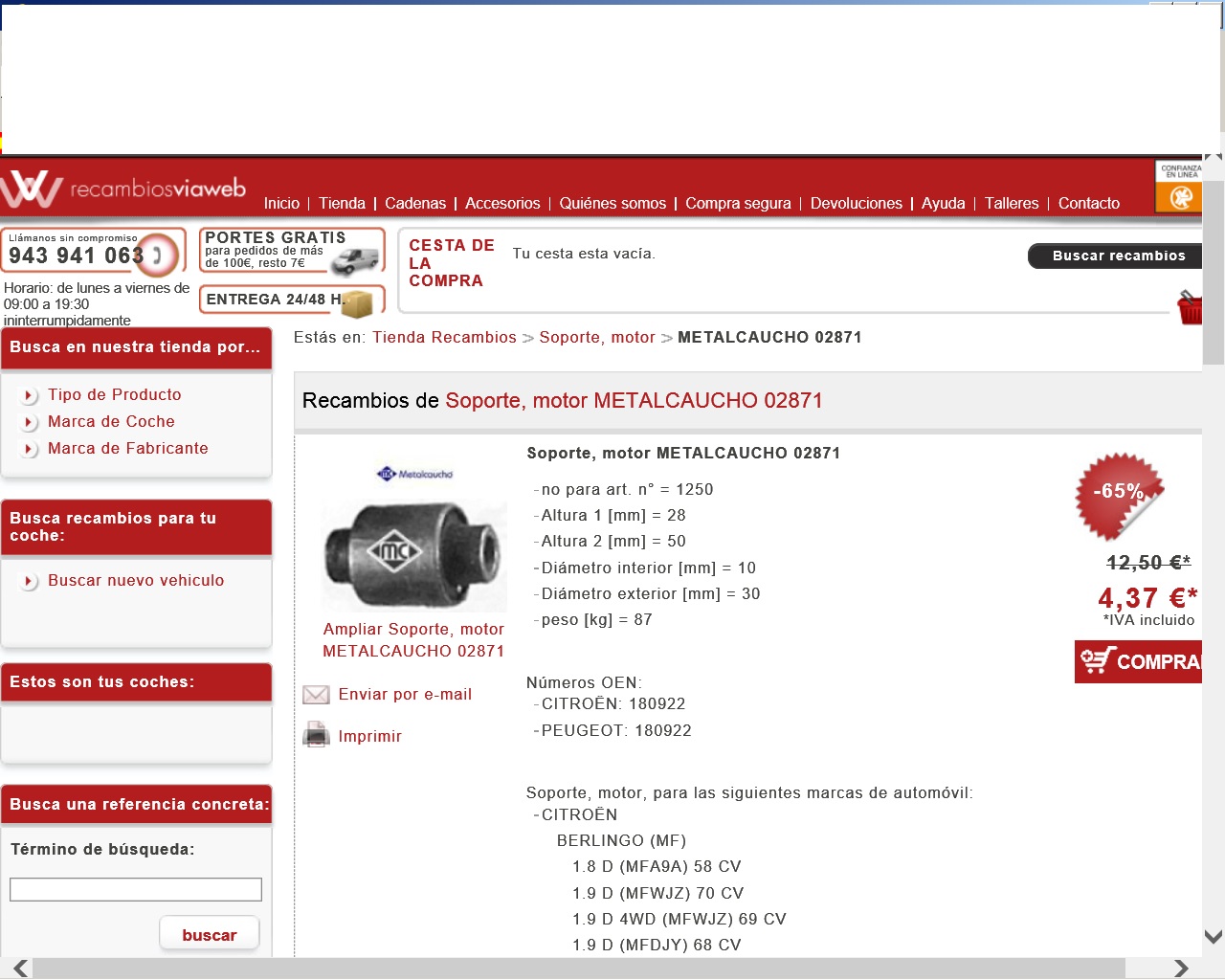This screenshot has width=1225, height=980.
Task: Click the 'Cesta de la compra' heading
Action: 451,263
